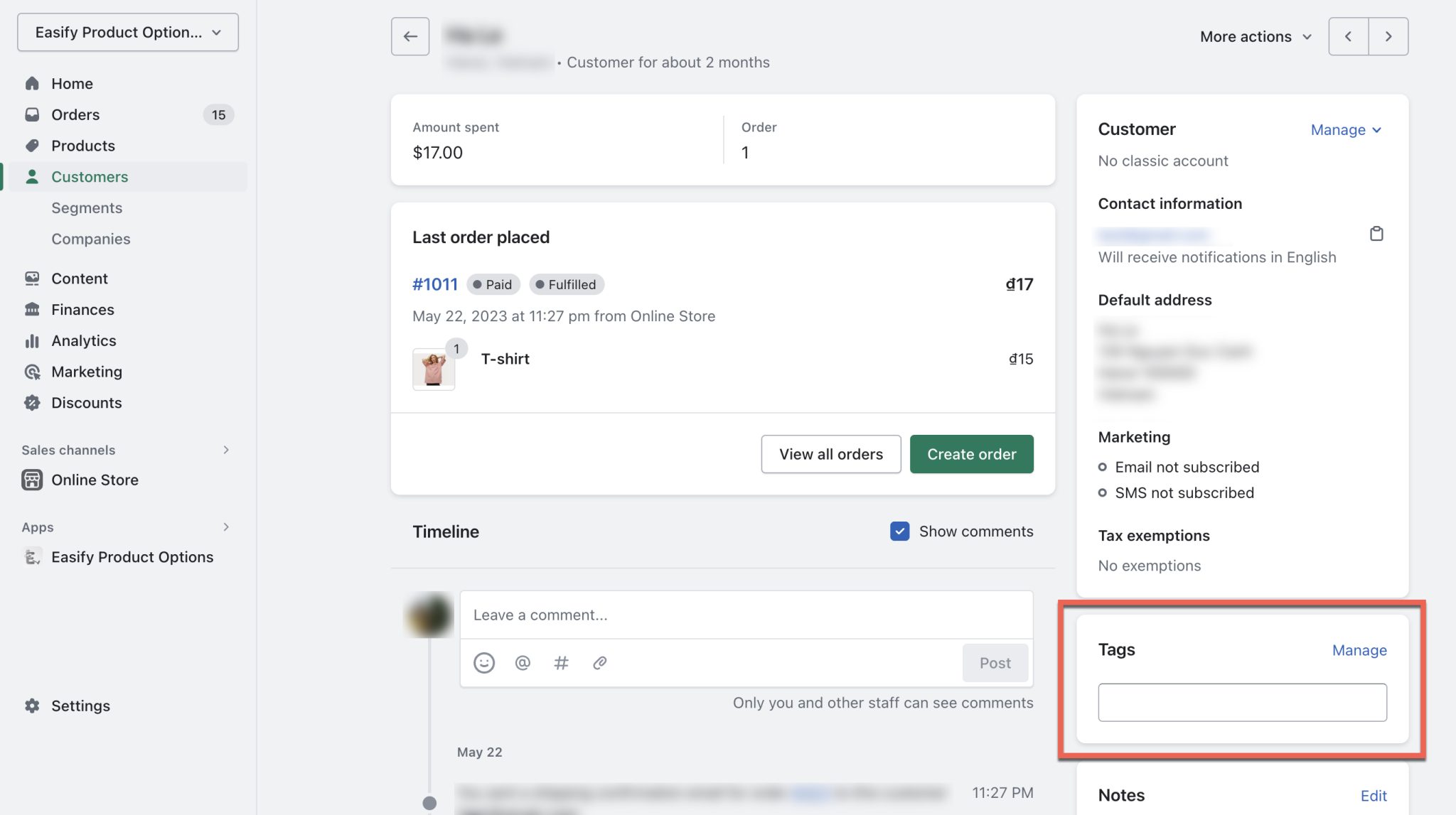Click inside the Tags input field
Image resolution: width=1456 pixels, height=815 pixels.
pos(1241,702)
